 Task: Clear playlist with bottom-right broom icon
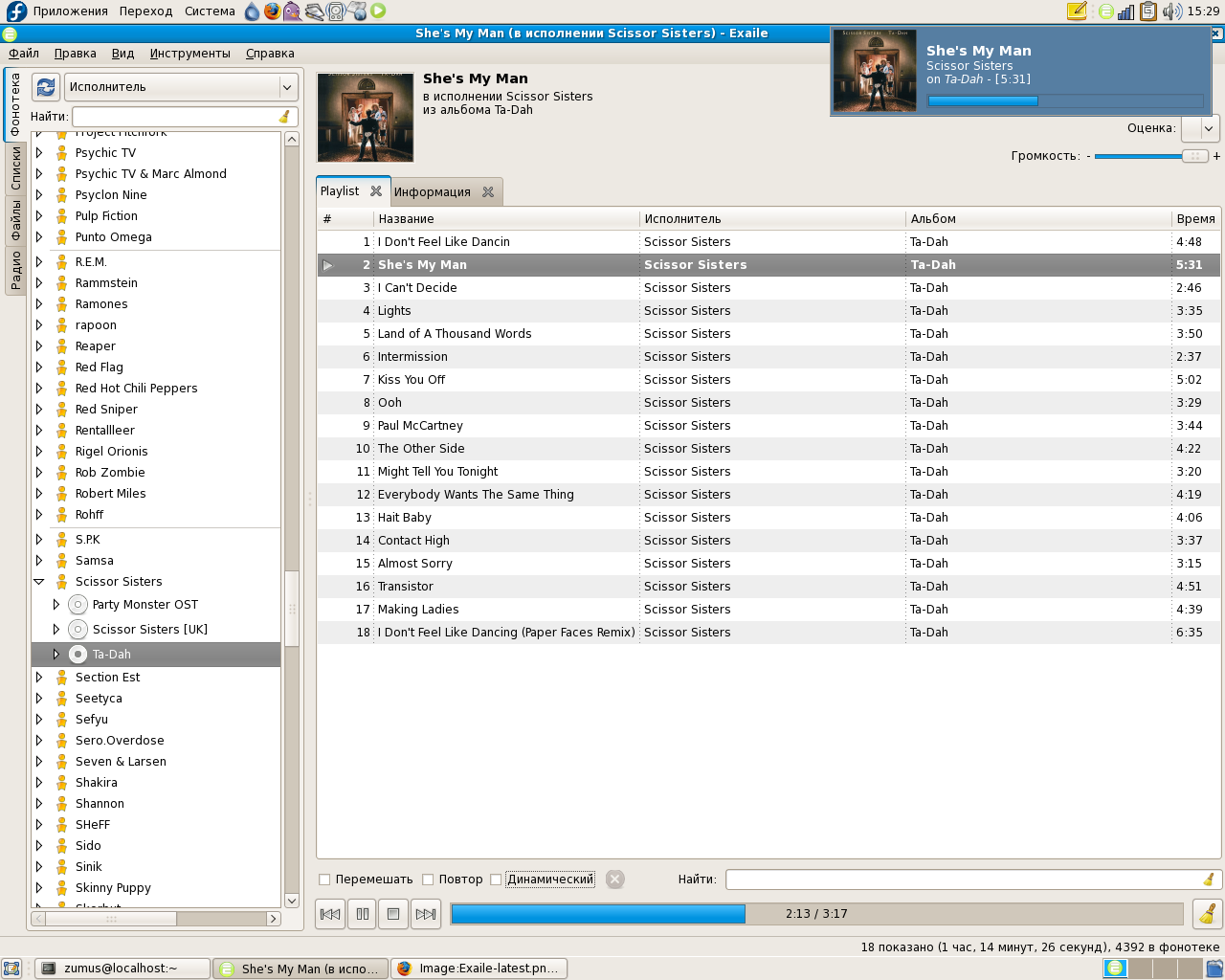[1208, 914]
